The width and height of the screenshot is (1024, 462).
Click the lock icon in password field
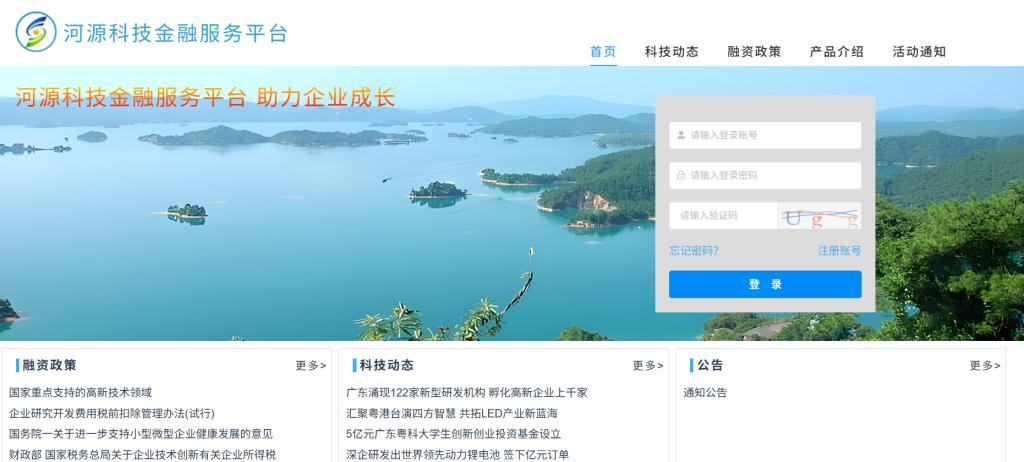pos(681,175)
